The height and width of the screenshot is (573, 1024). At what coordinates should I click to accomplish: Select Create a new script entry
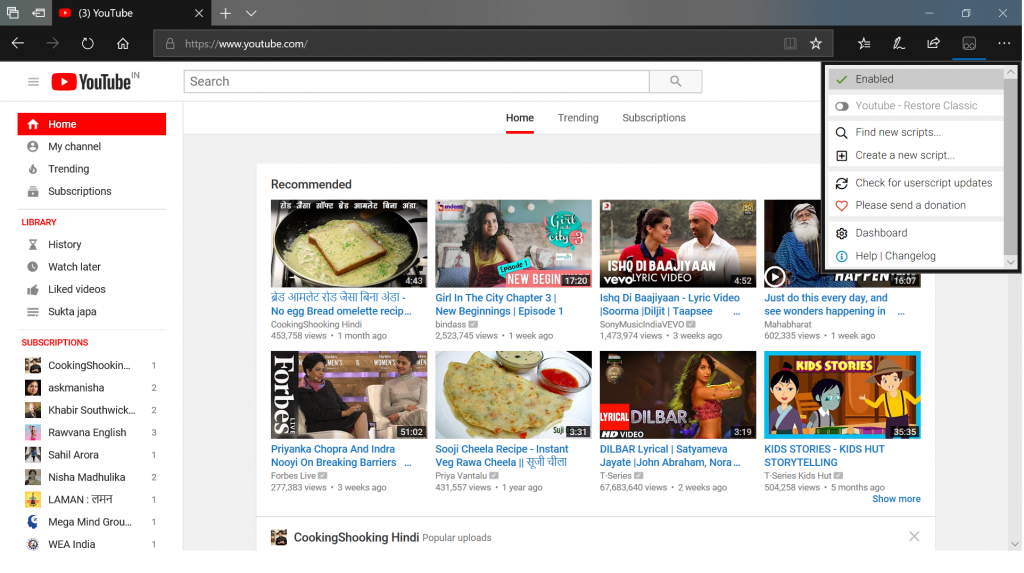click(916, 156)
